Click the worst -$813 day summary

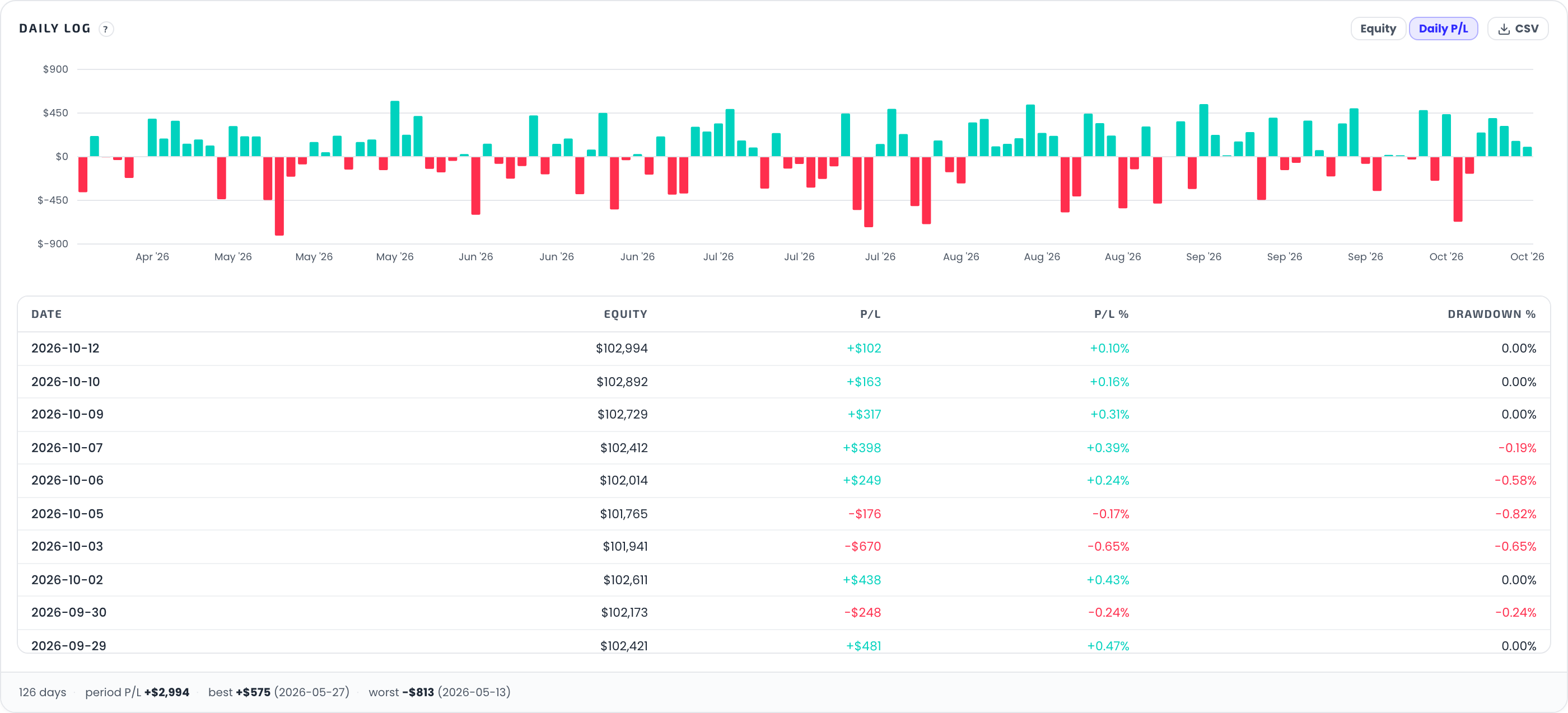tap(440, 692)
